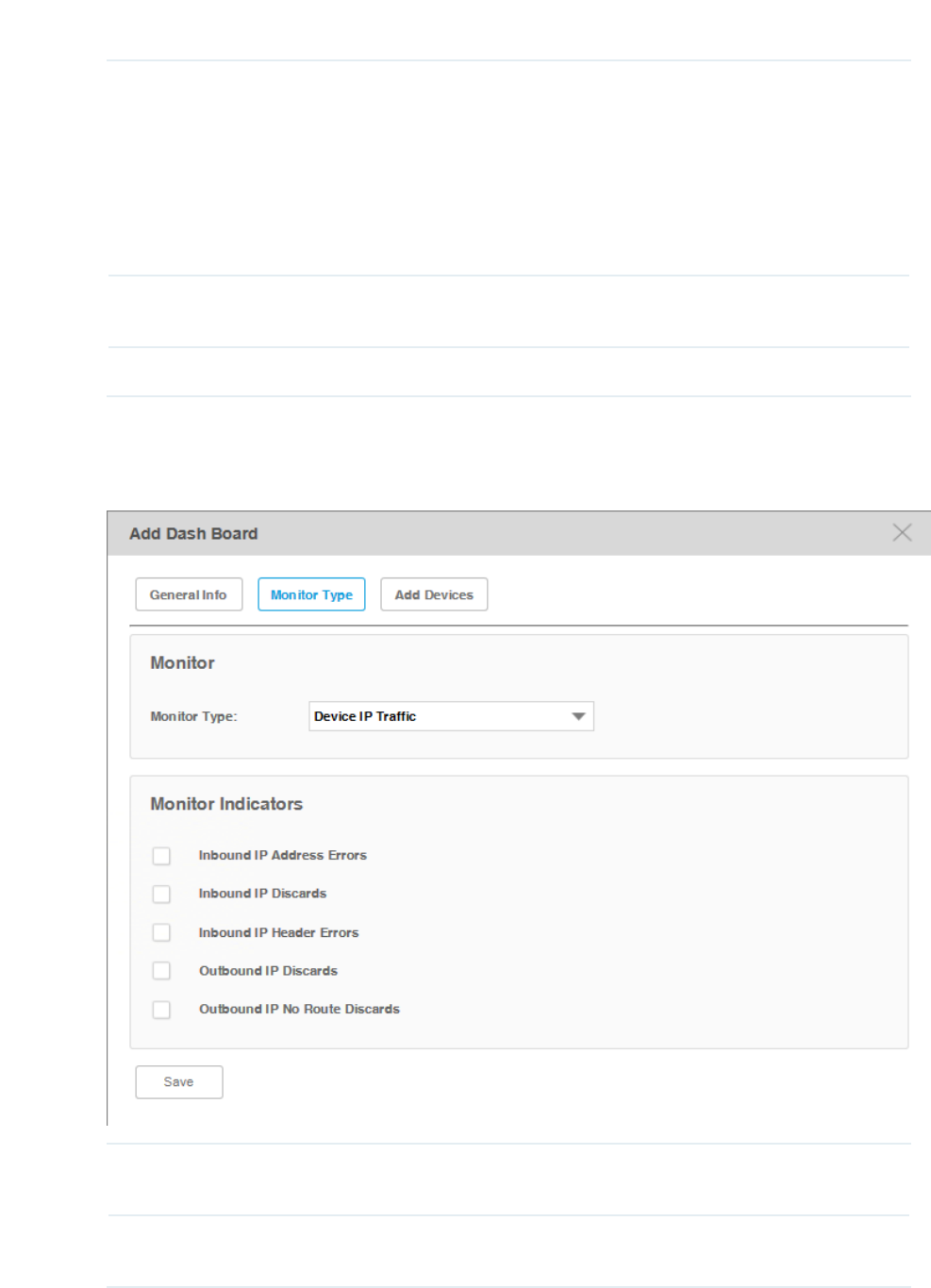The image size is (931, 1288).
Task: Click the Inbound IP Address Errors label text
Action: click(x=282, y=855)
